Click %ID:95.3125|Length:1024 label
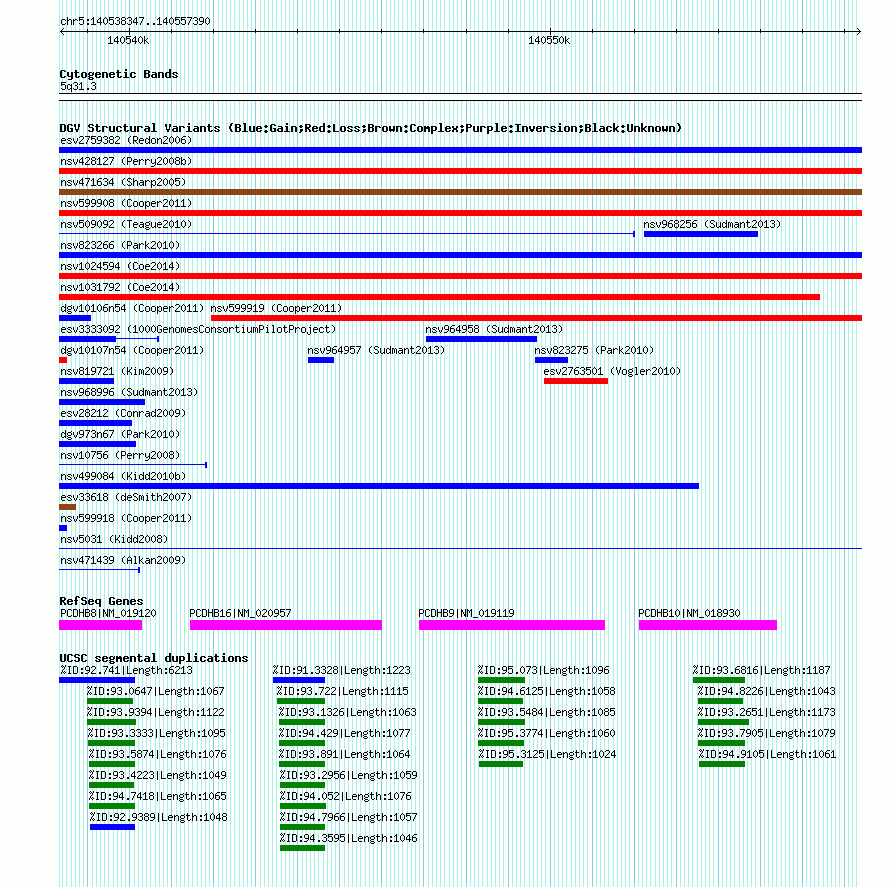 (547, 754)
